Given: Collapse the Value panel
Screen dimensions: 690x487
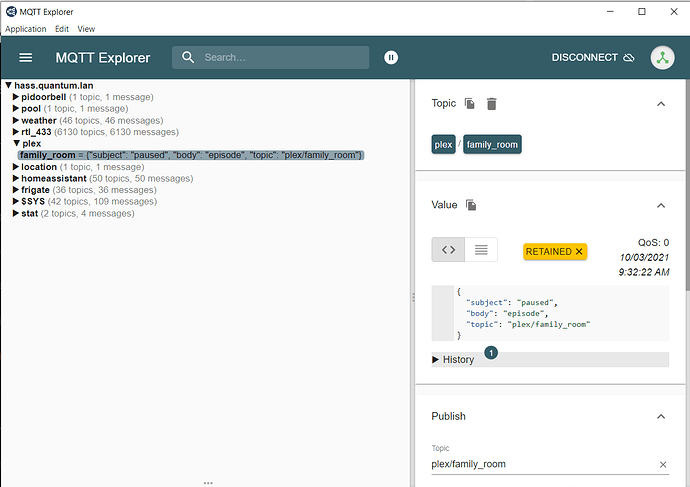Looking at the screenshot, I should (661, 205).
